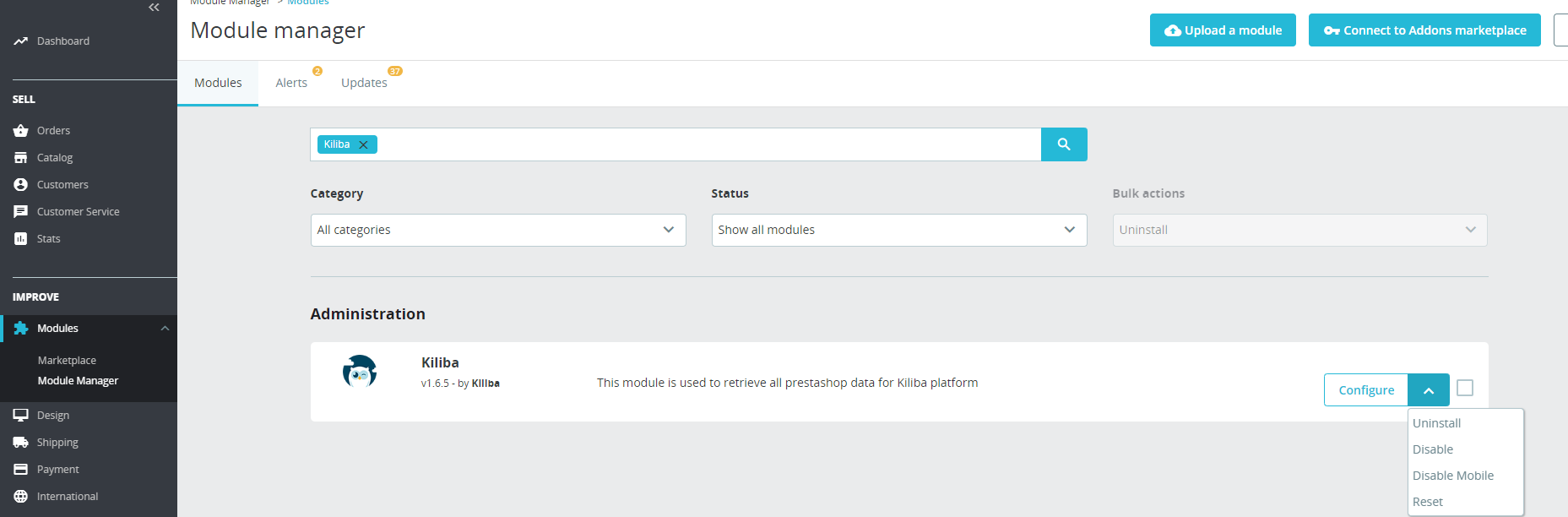The width and height of the screenshot is (1568, 517).
Task: Click the Customer Service chat icon
Action: [21, 211]
